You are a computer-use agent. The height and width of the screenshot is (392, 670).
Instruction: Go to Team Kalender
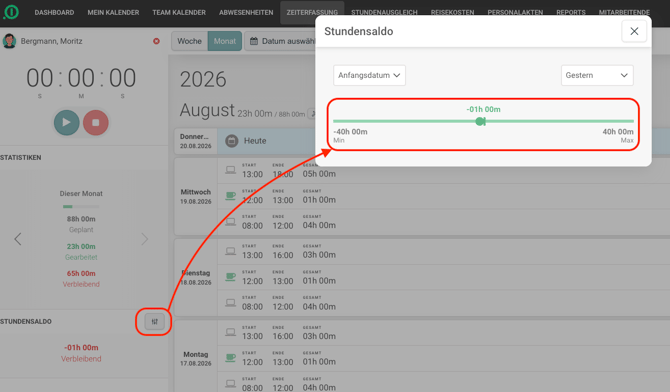(179, 12)
